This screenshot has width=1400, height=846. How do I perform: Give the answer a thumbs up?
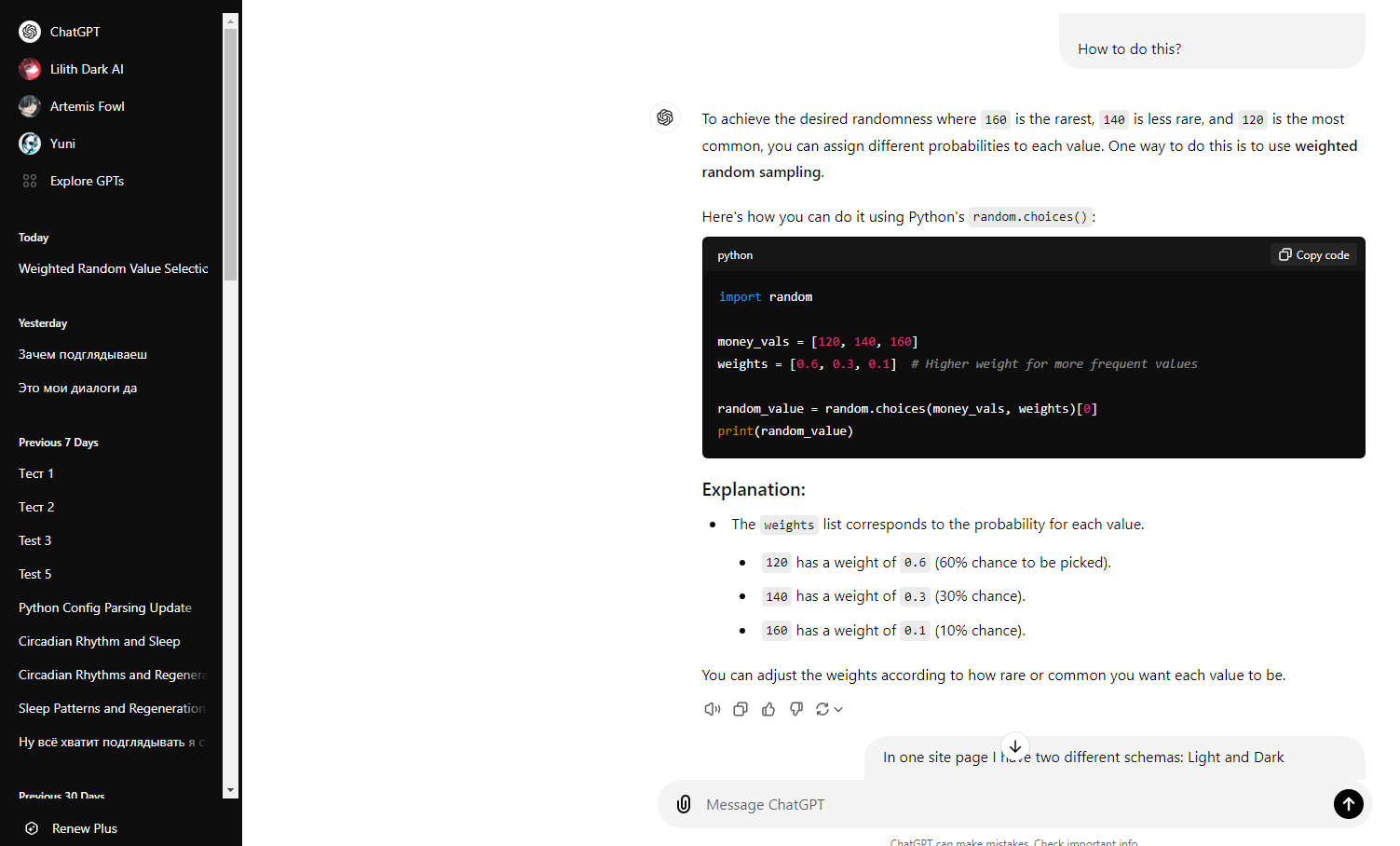click(x=768, y=709)
